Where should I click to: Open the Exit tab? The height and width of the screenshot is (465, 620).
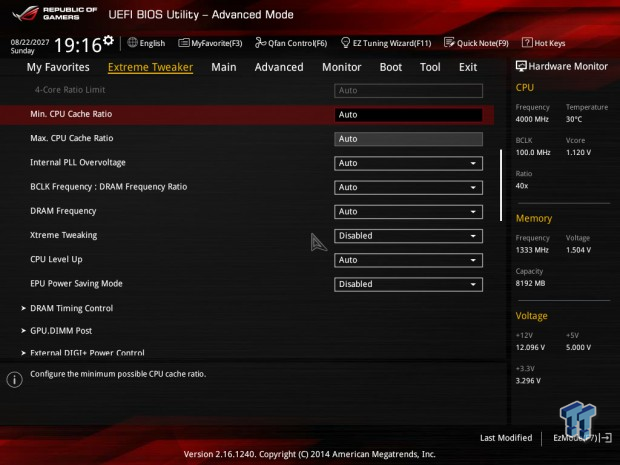(x=468, y=67)
